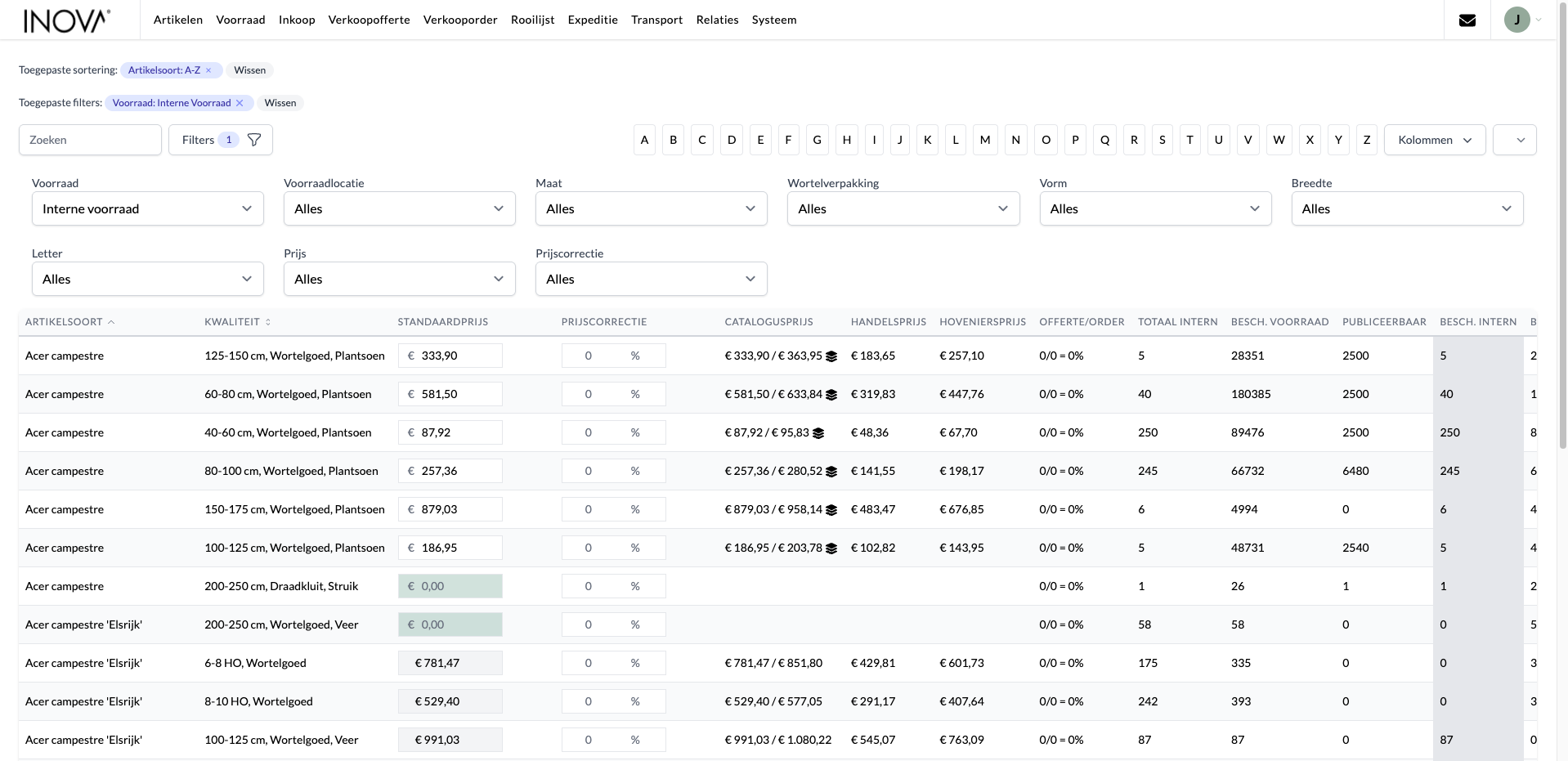Click the Offerte/Order column header
This screenshot has width=1568, height=761.
point(1082,322)
